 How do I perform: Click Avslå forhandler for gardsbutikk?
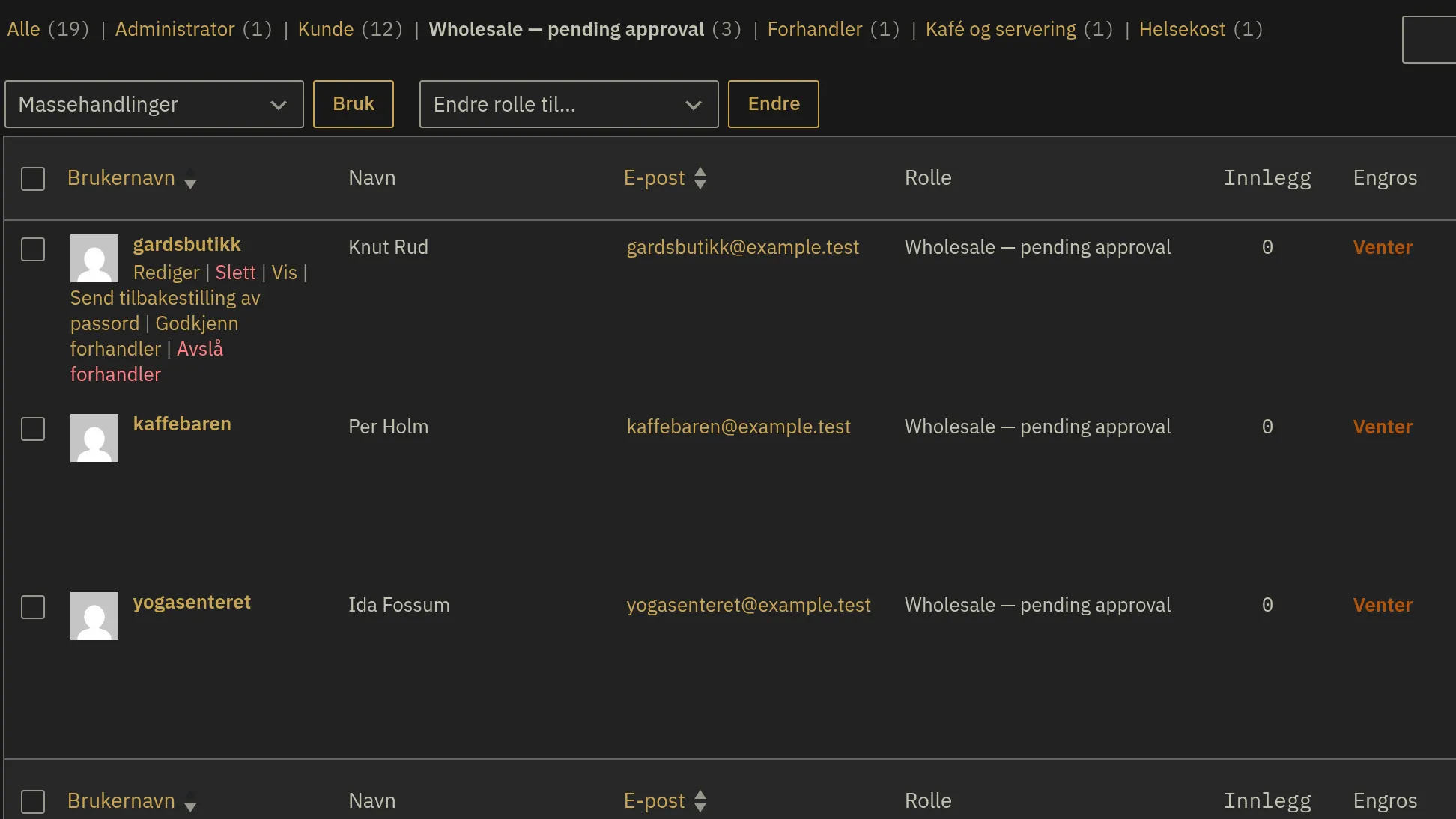[x=147, y=362]
